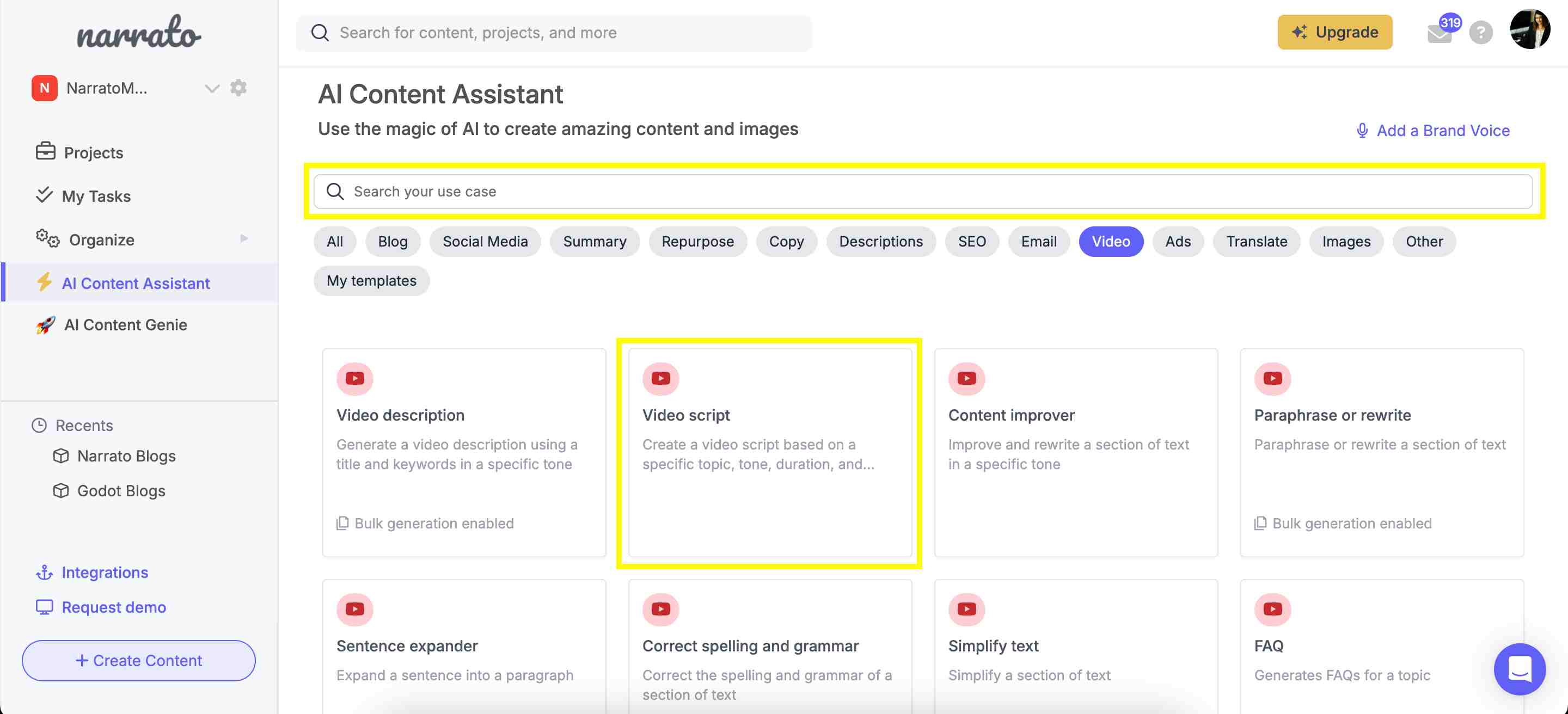Click the Recents clock icon
The height and width of the screenshot is (714, 1568).
pyautogui.click(x=40, y=425)
